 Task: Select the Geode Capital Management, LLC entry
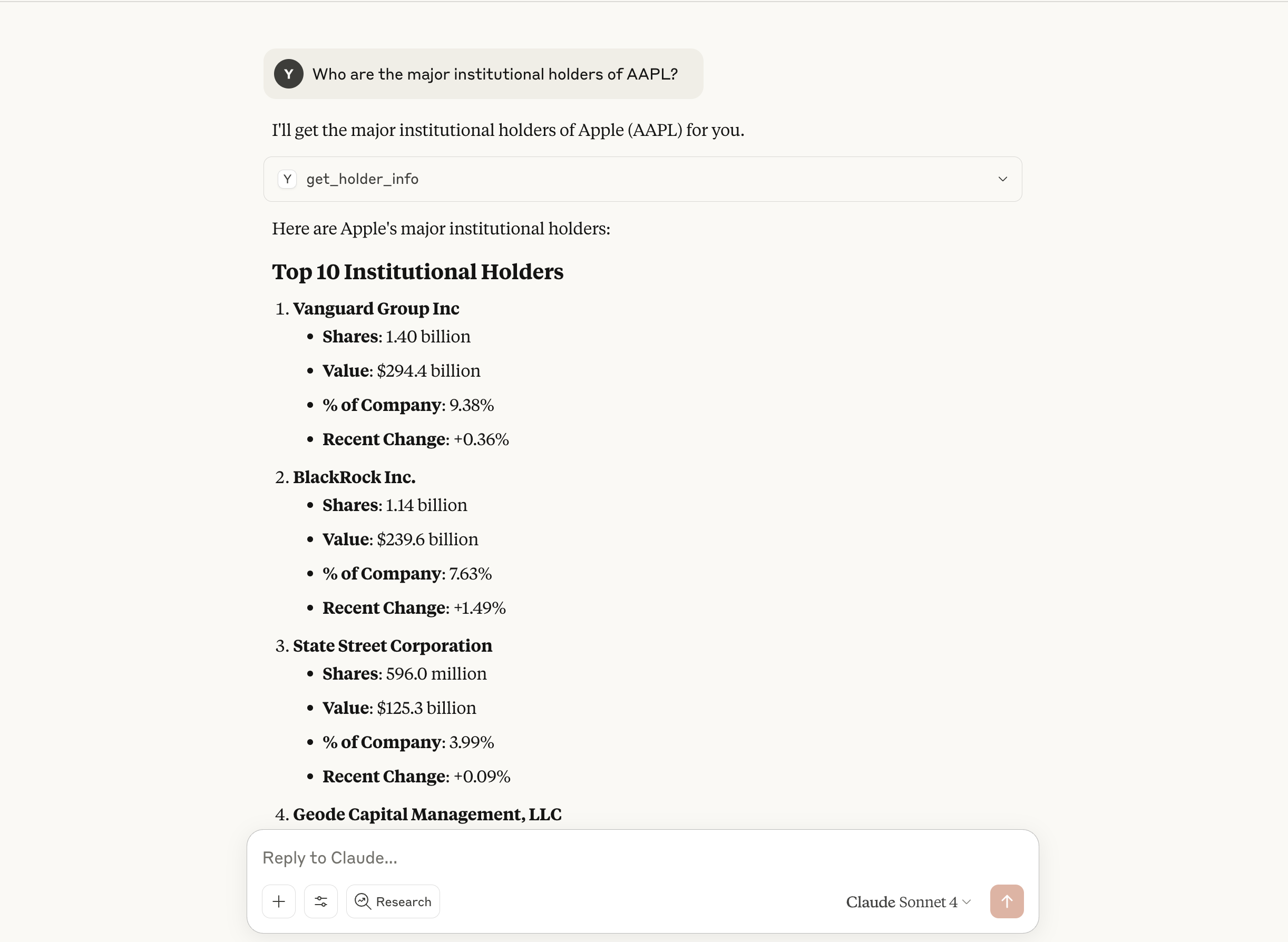[x=427, y=815]
